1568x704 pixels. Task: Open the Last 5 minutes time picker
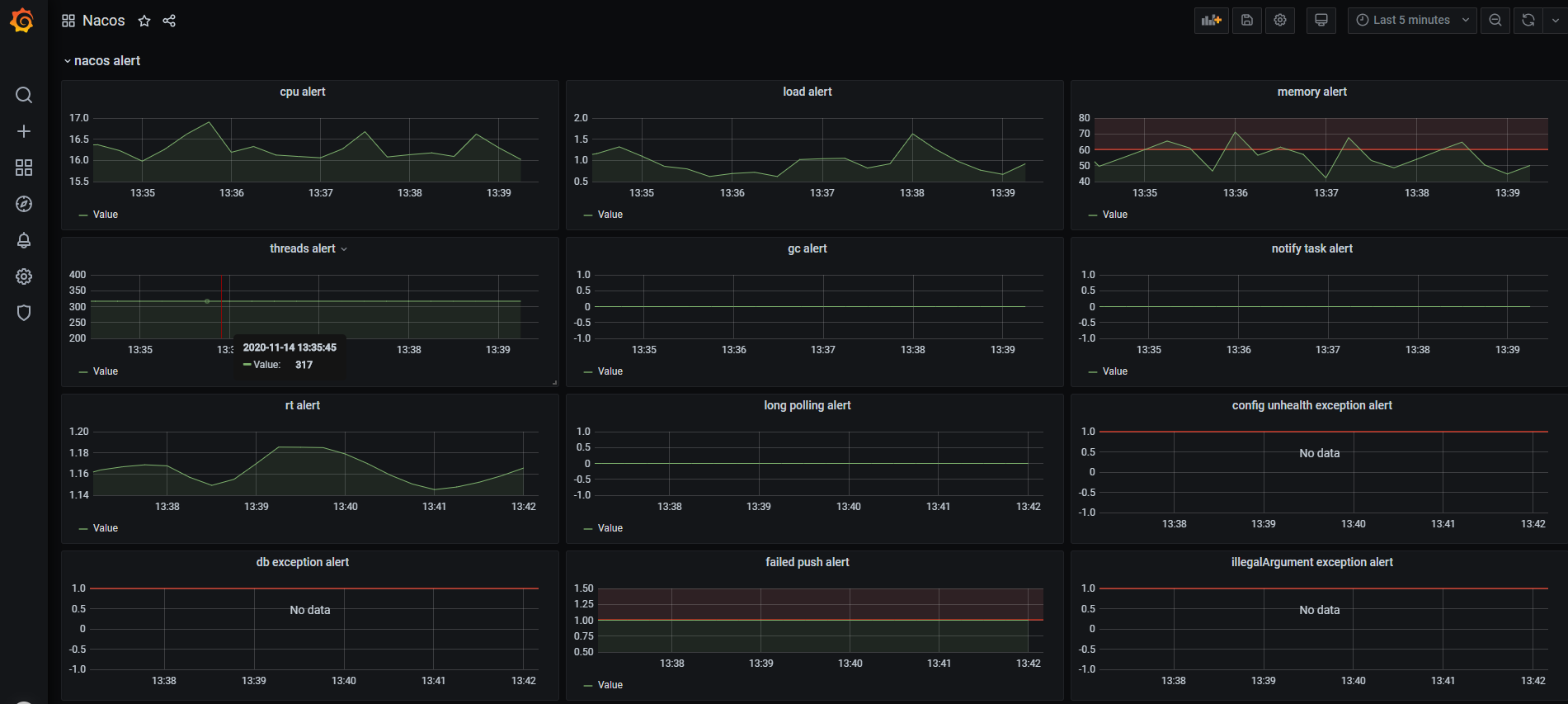(x=1412, y=21)
